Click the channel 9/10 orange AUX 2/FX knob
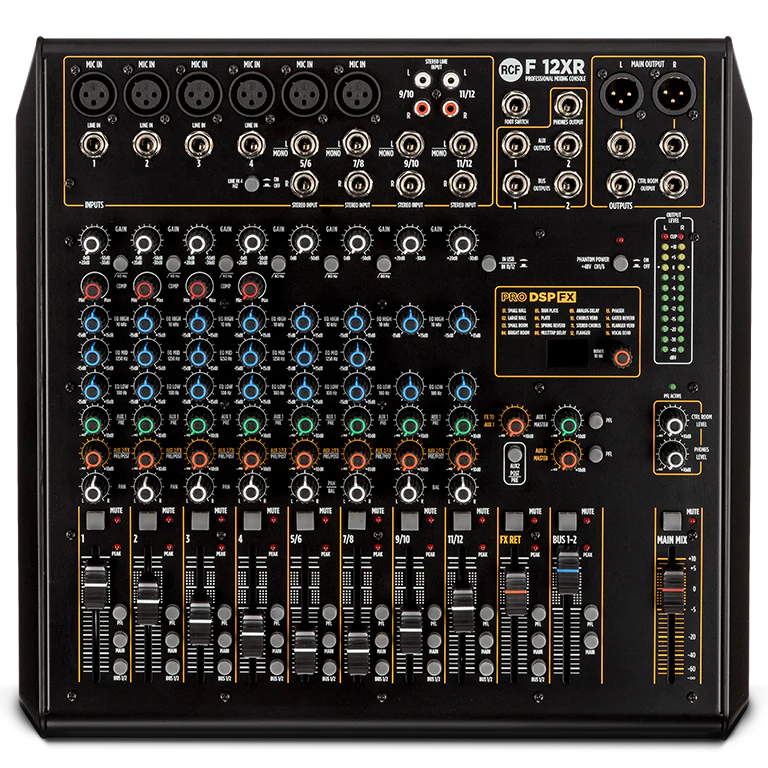Viewport: 768px width, 768px height. click(x=410, y=458)
